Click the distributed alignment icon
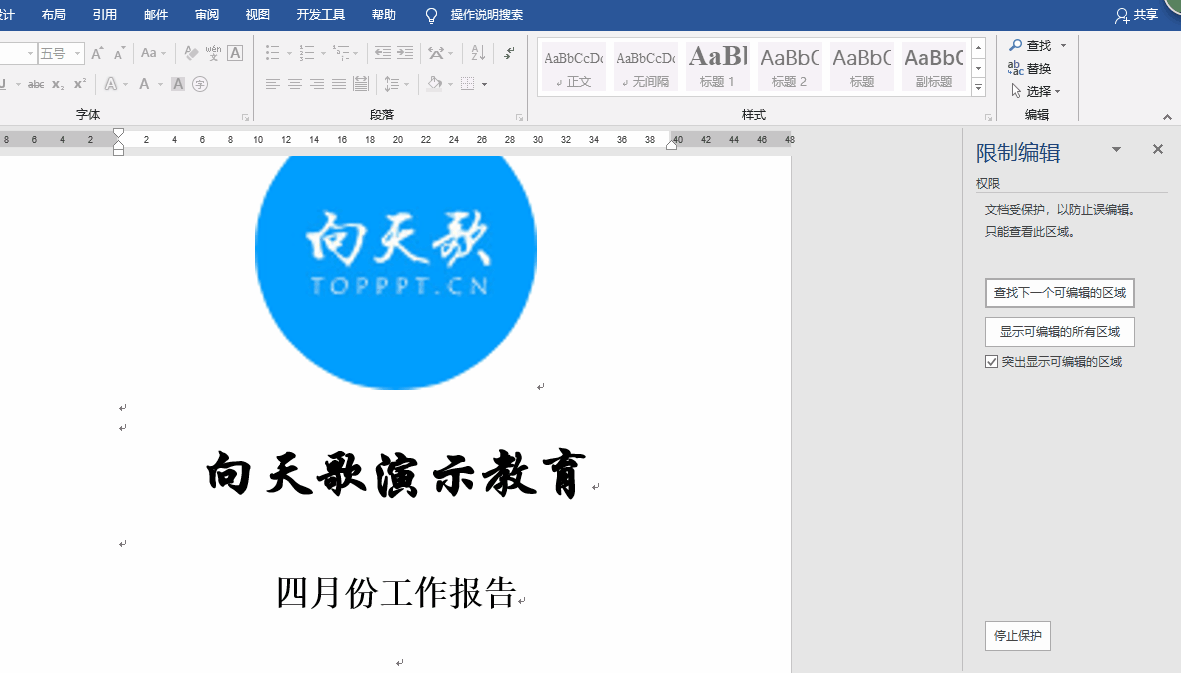Image resolution: width=1181 pixels, height=673 pixels. click(x=361, y=84)
